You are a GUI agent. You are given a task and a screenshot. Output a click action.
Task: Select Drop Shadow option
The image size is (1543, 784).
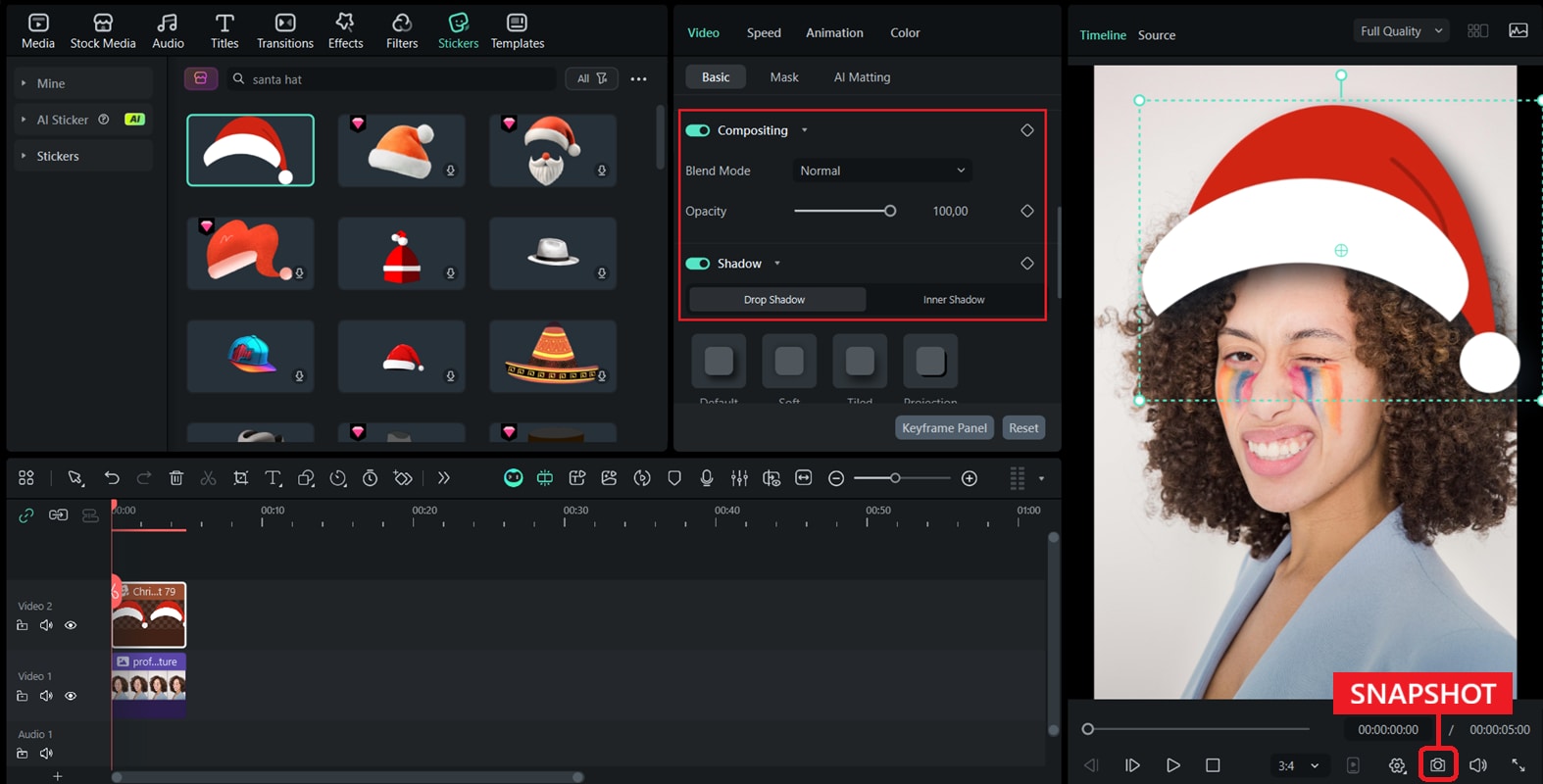click(x=777, y=300)
